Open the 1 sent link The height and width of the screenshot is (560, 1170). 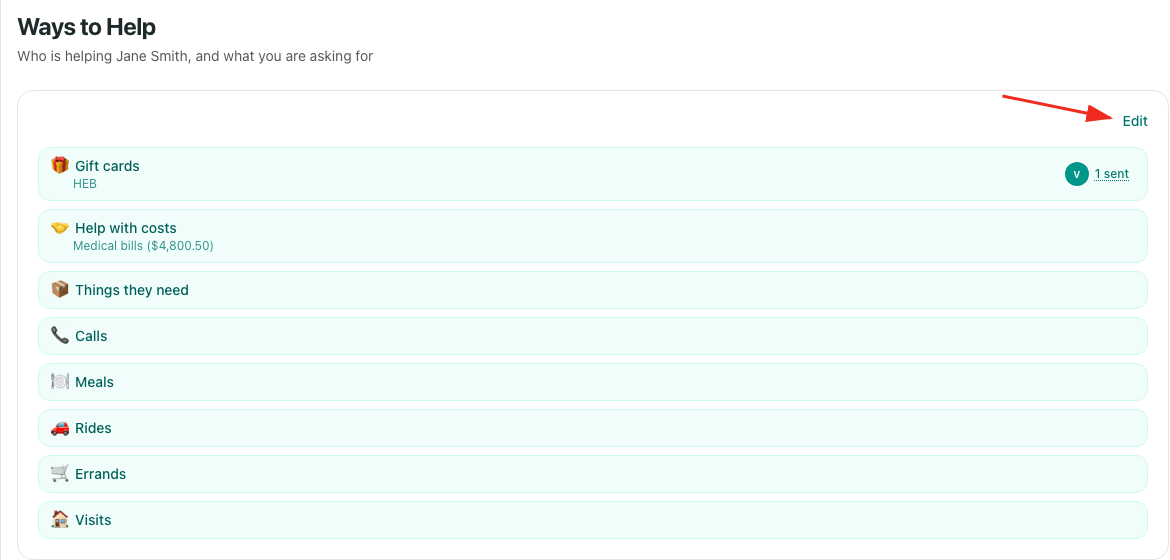pyautogui.click(x=1111, y=174)
